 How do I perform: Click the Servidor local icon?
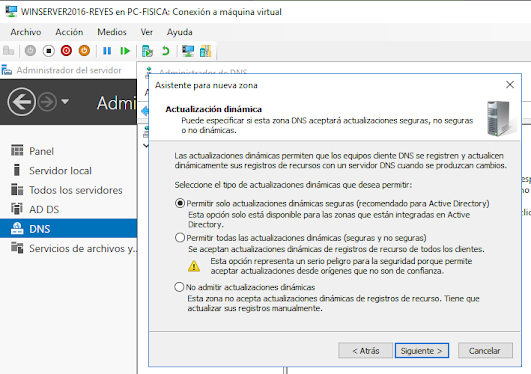tap(17, 170)
